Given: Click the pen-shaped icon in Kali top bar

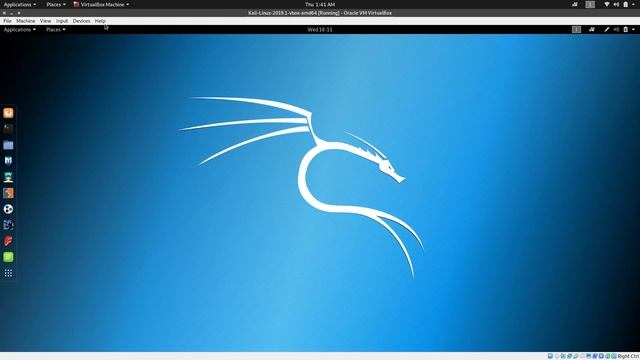Looking at the screenshot, I should [x=607, y=29].
